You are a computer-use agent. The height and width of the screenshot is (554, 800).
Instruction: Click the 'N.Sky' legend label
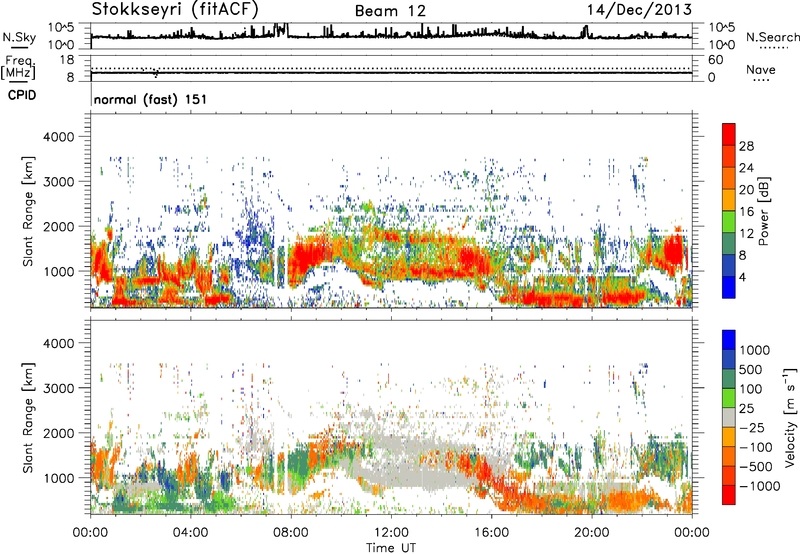pos(19,37)
